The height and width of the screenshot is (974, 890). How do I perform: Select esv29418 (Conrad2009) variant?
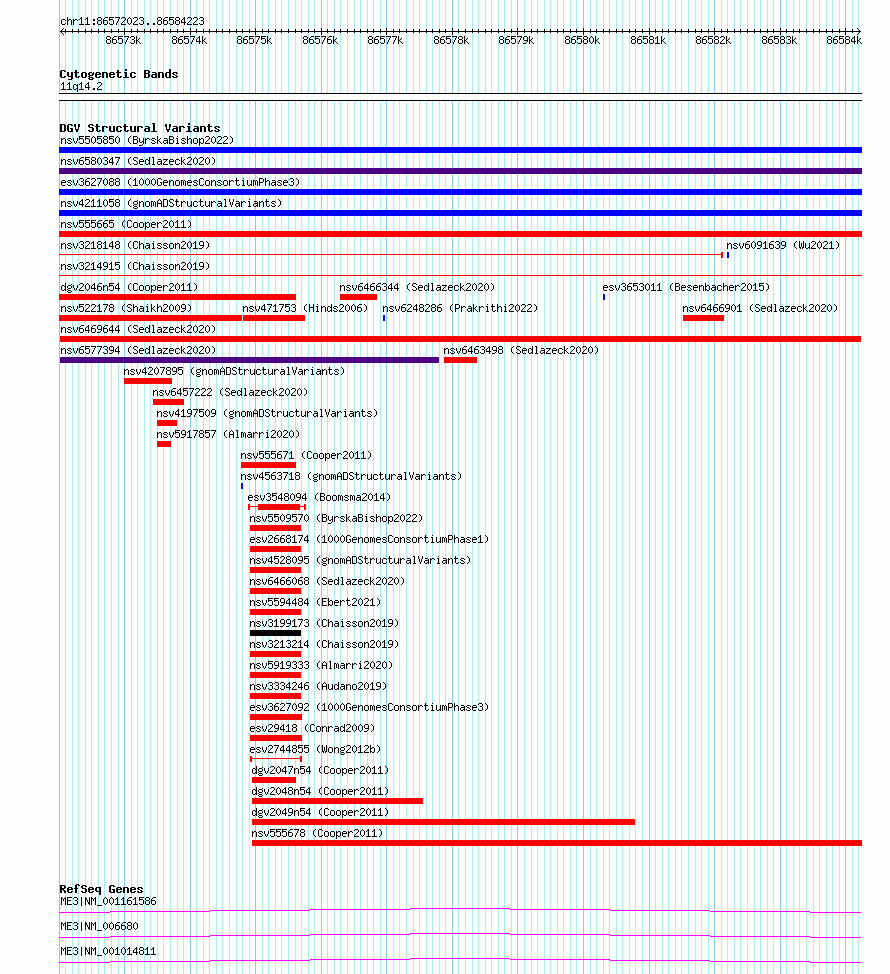tap(312, 729)
